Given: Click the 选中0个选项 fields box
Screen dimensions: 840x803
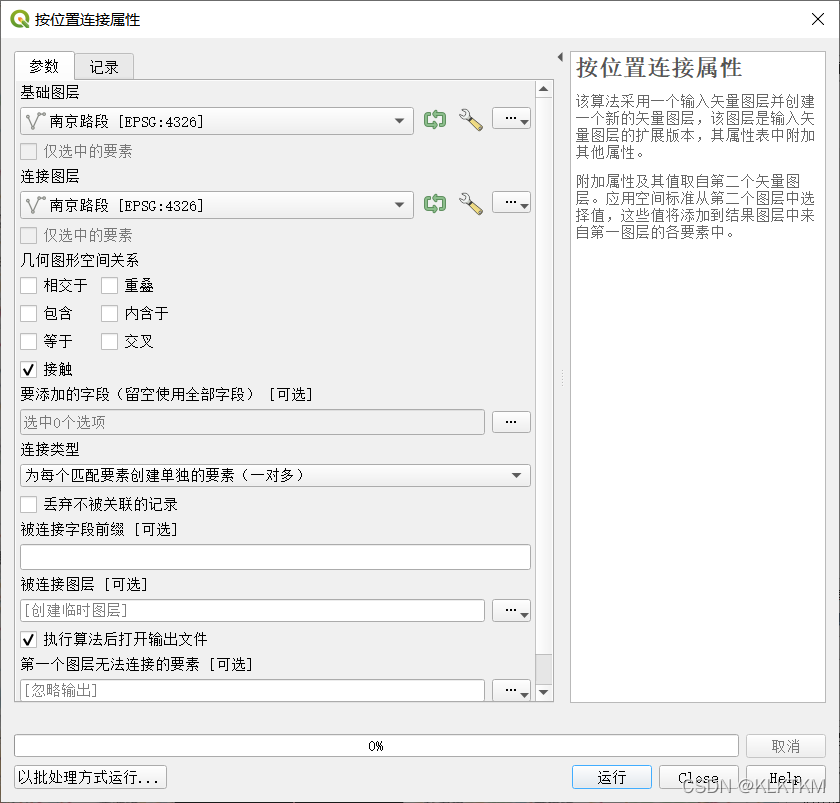Looking at the screenshot, I should pos(252,422).
